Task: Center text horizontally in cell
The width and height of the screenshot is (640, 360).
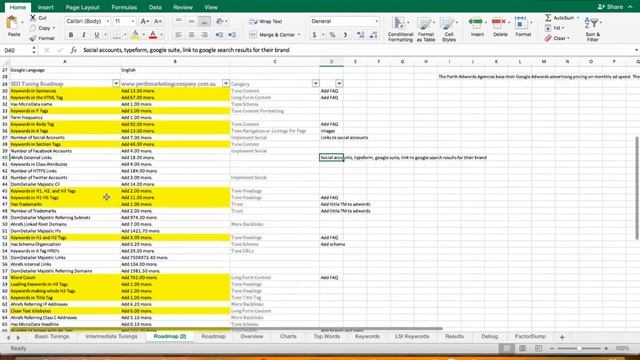Action: [x=191, y=35]
